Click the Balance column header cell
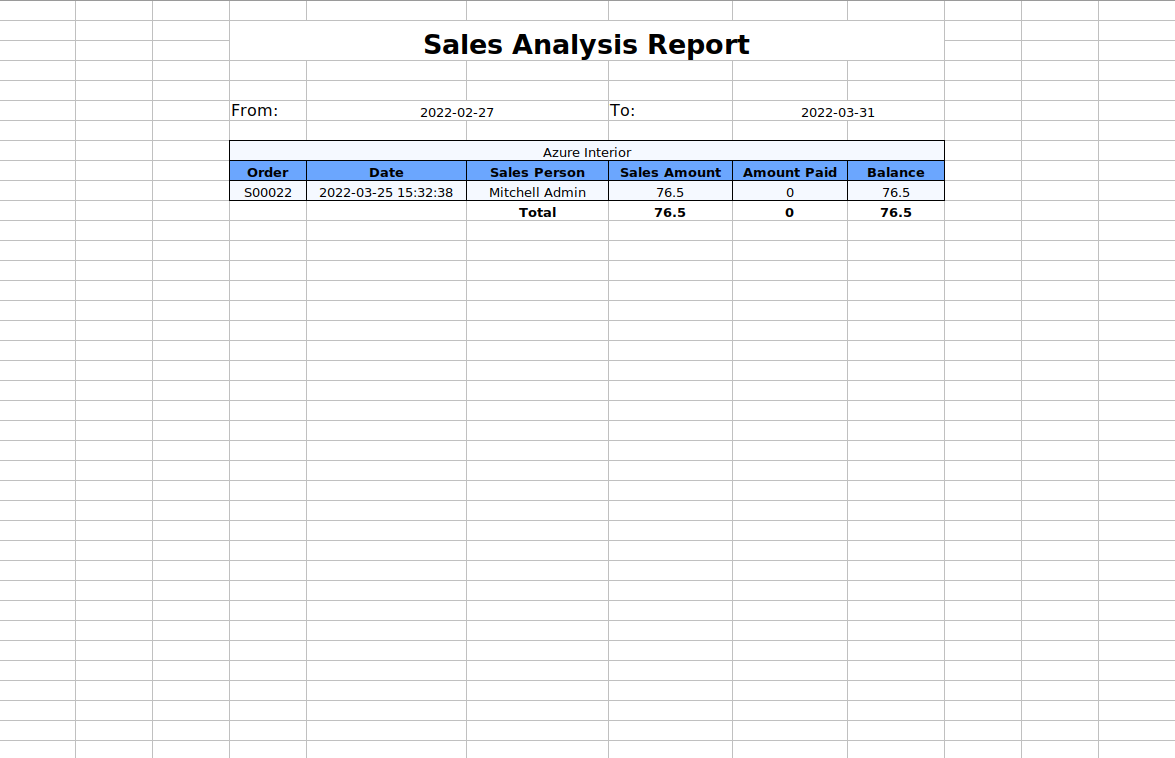The image size is (1175, 758). 896,172
